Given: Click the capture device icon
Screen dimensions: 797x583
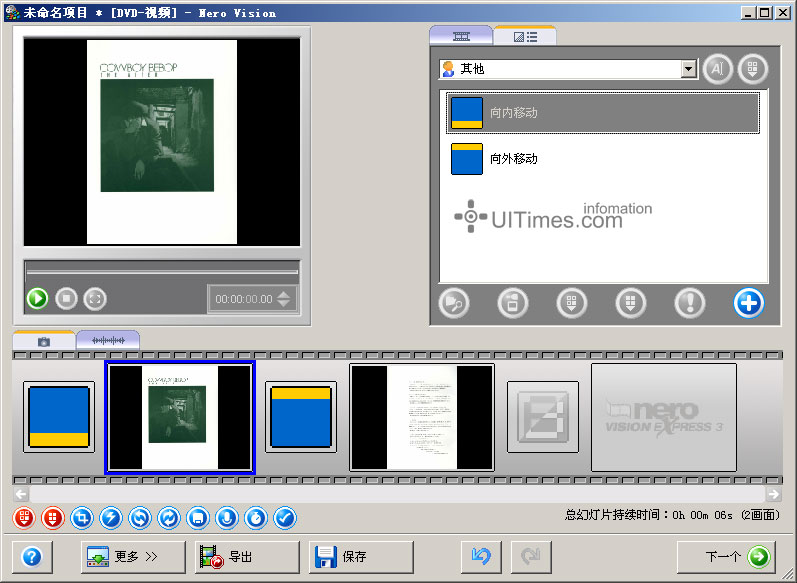Looking at the screenshot, I should [513, 303].
